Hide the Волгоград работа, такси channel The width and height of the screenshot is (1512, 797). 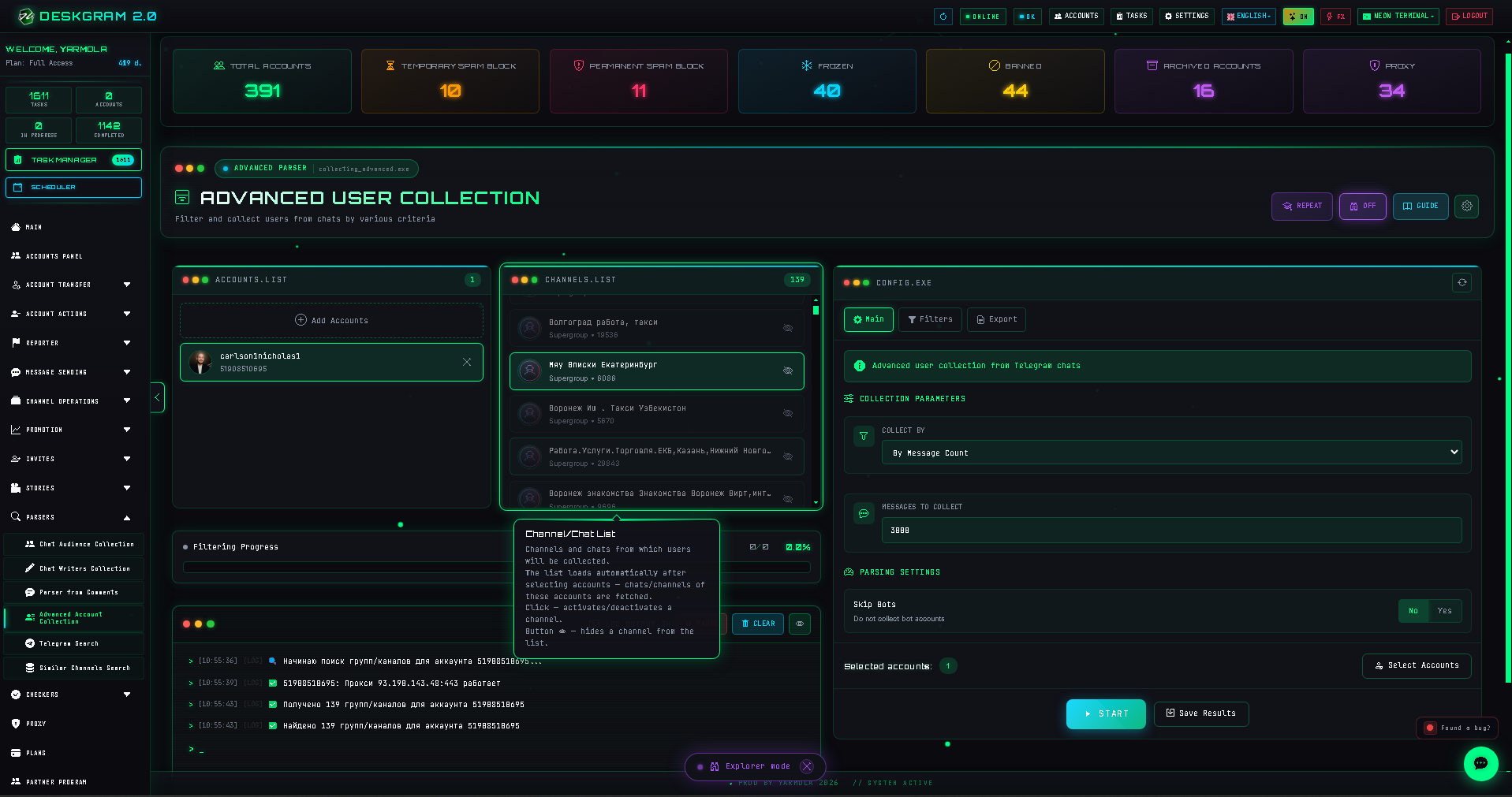pos(787,328)
